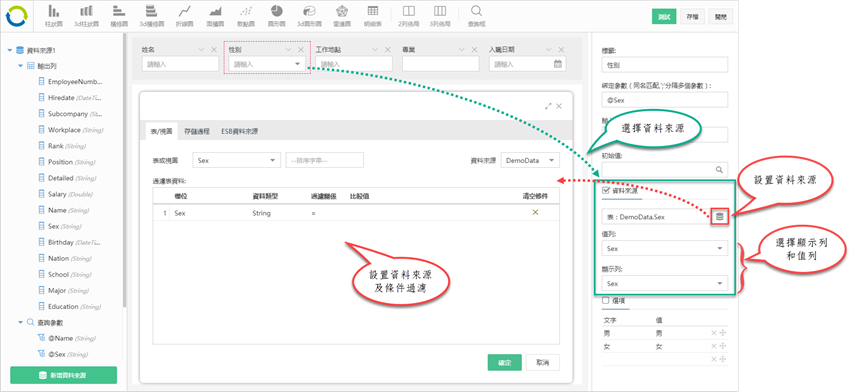
Task: Insert a 雷達圖 radar chart
Action: click(341, 16)
